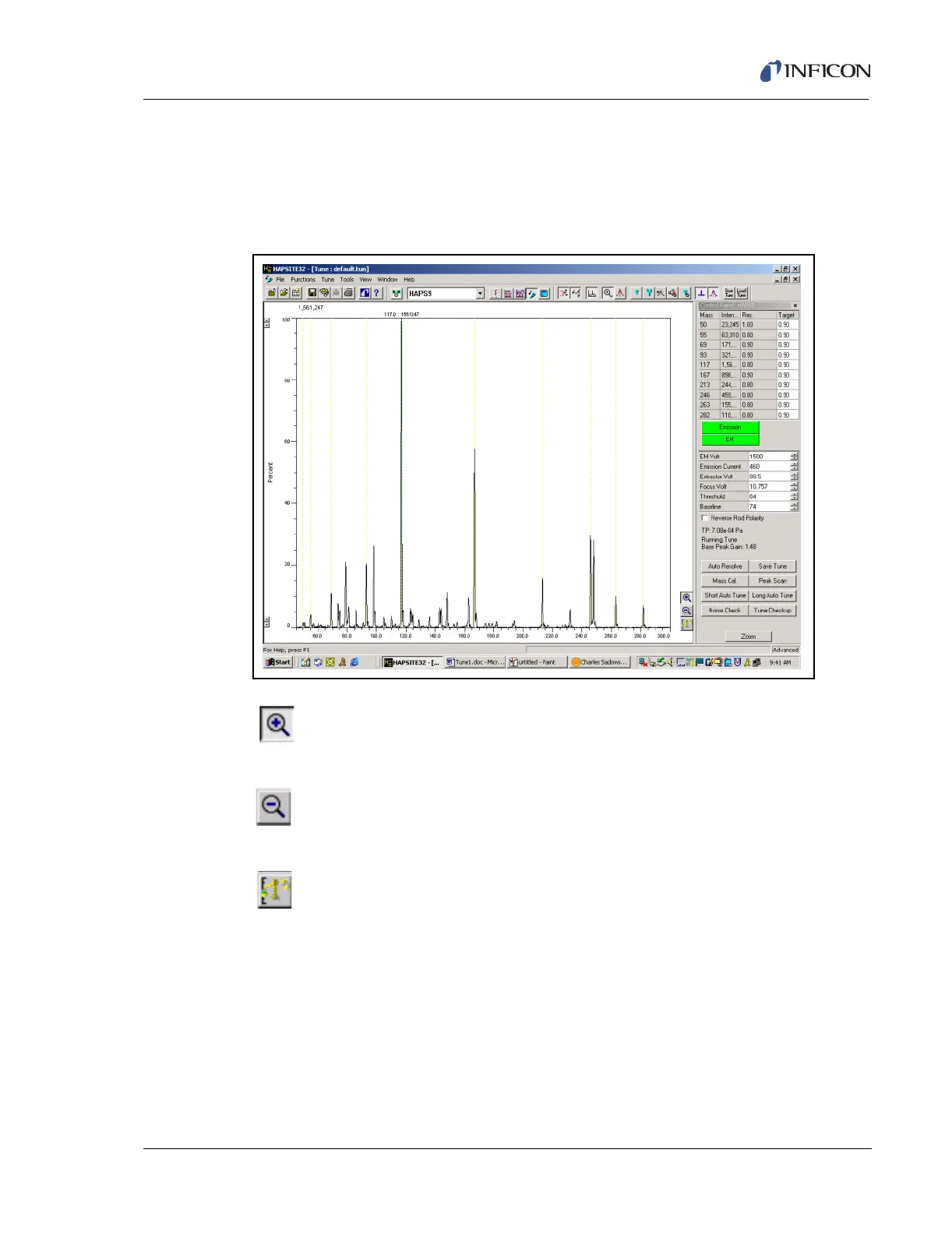Click the Noise Check button
The width and height of the screenshot is (952, 1234).
[725, 611]
